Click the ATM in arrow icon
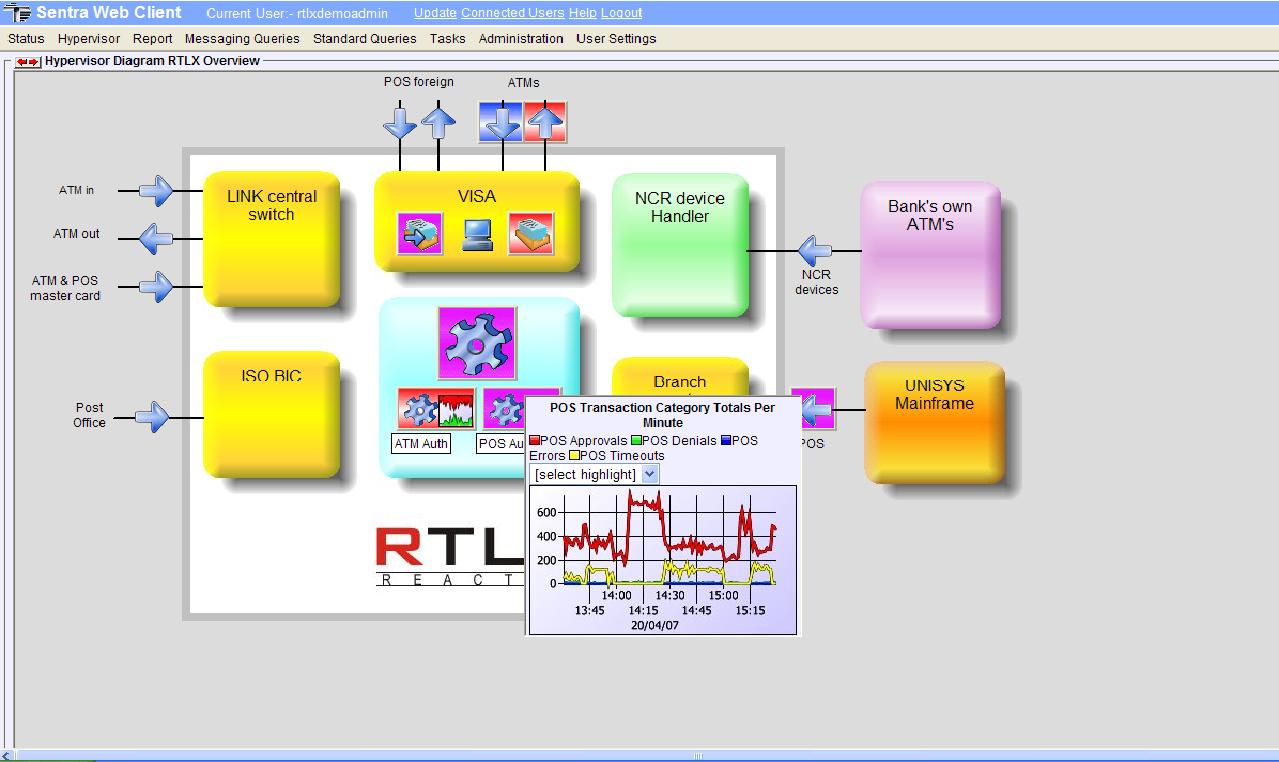Image resolution: width=1279 pixels, height=762 pixels. [155, 190]
